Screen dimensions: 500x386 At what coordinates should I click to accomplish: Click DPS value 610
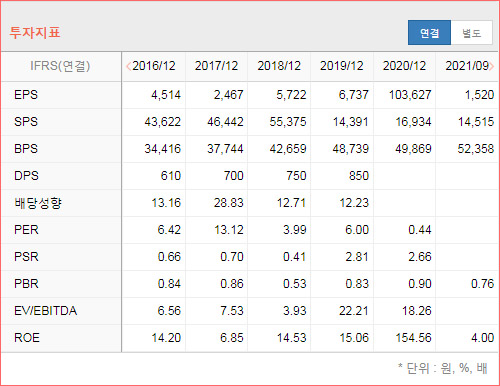click(x=171, y=176)
